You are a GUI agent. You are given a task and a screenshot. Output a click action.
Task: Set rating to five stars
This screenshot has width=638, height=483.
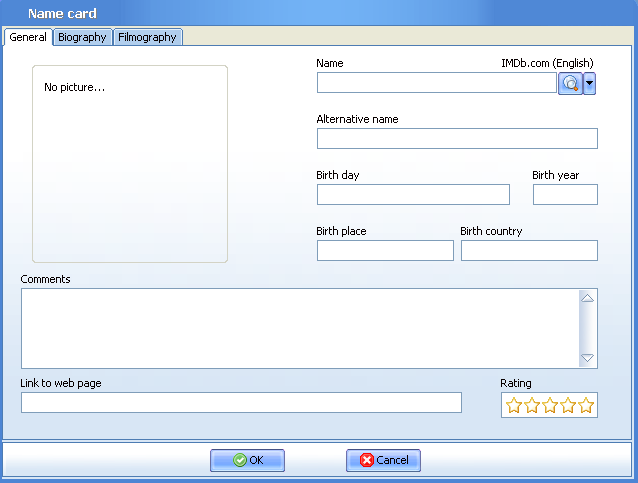click(586, 405)
